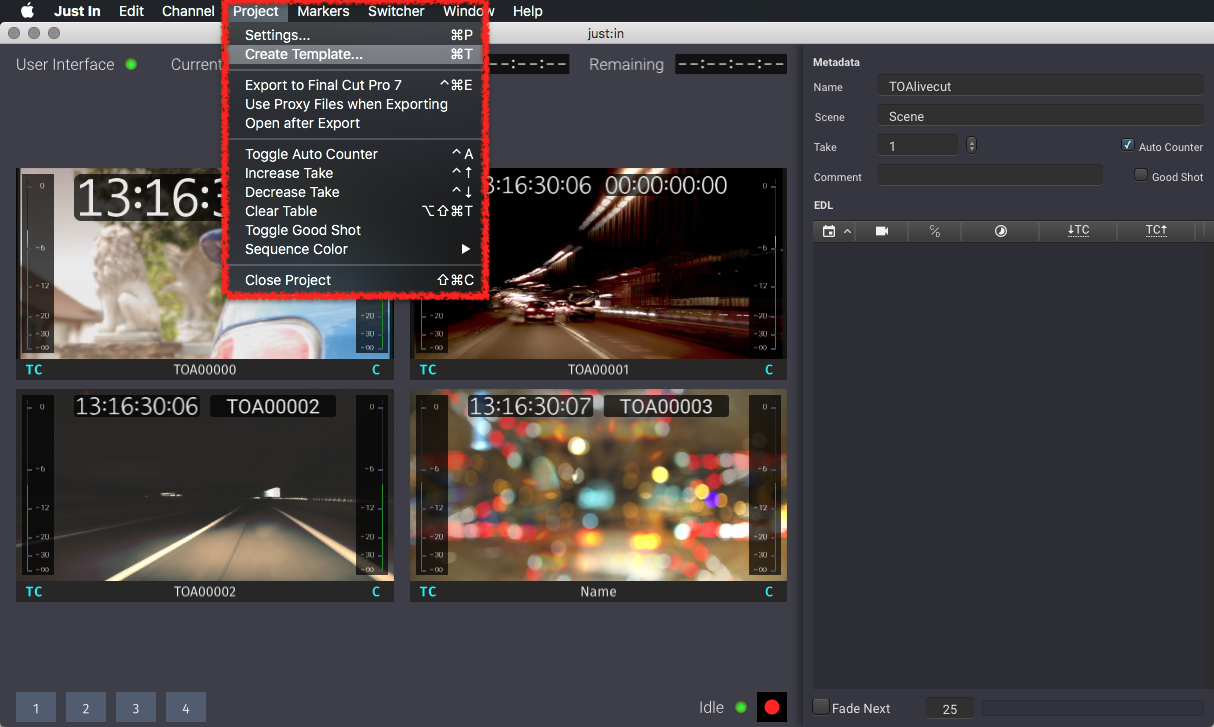1214x727 pixels.
Task: Click the EDL camera column icon
Action: [x=882, y=231]
